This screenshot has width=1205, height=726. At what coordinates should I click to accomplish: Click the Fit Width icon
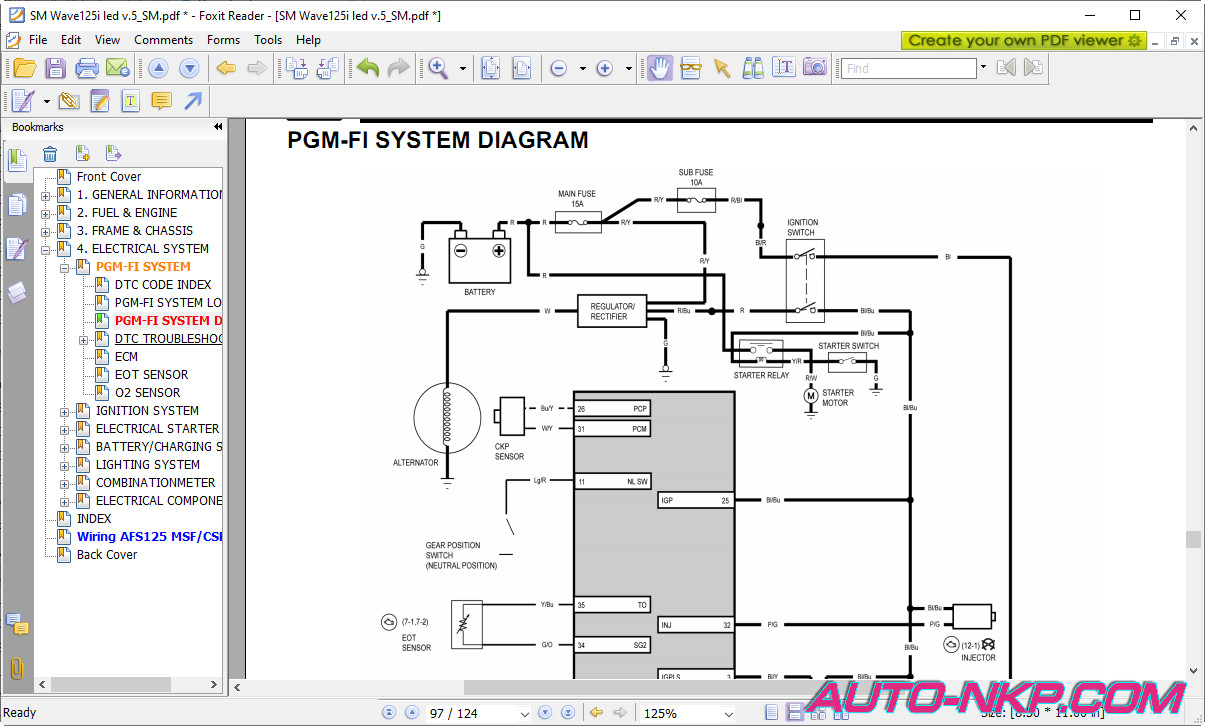point(521,68)
